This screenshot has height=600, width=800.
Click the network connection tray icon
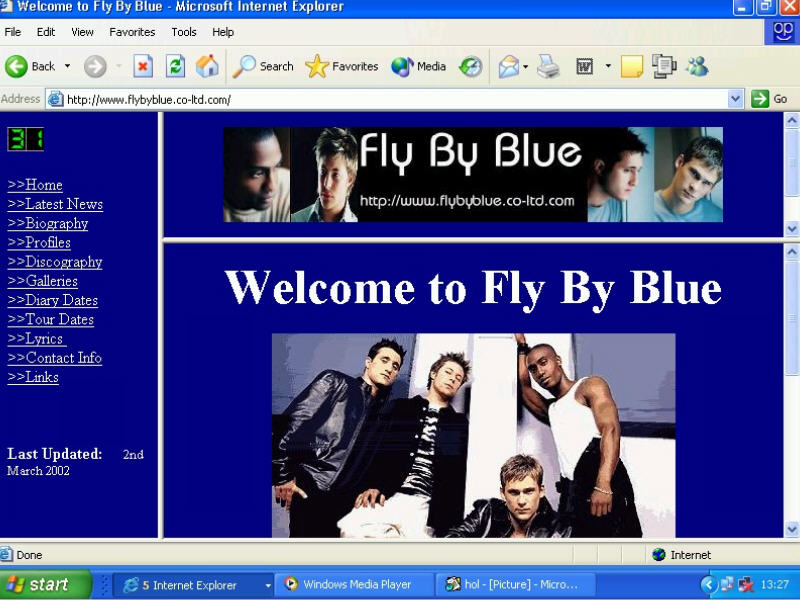tap(727, 585)
